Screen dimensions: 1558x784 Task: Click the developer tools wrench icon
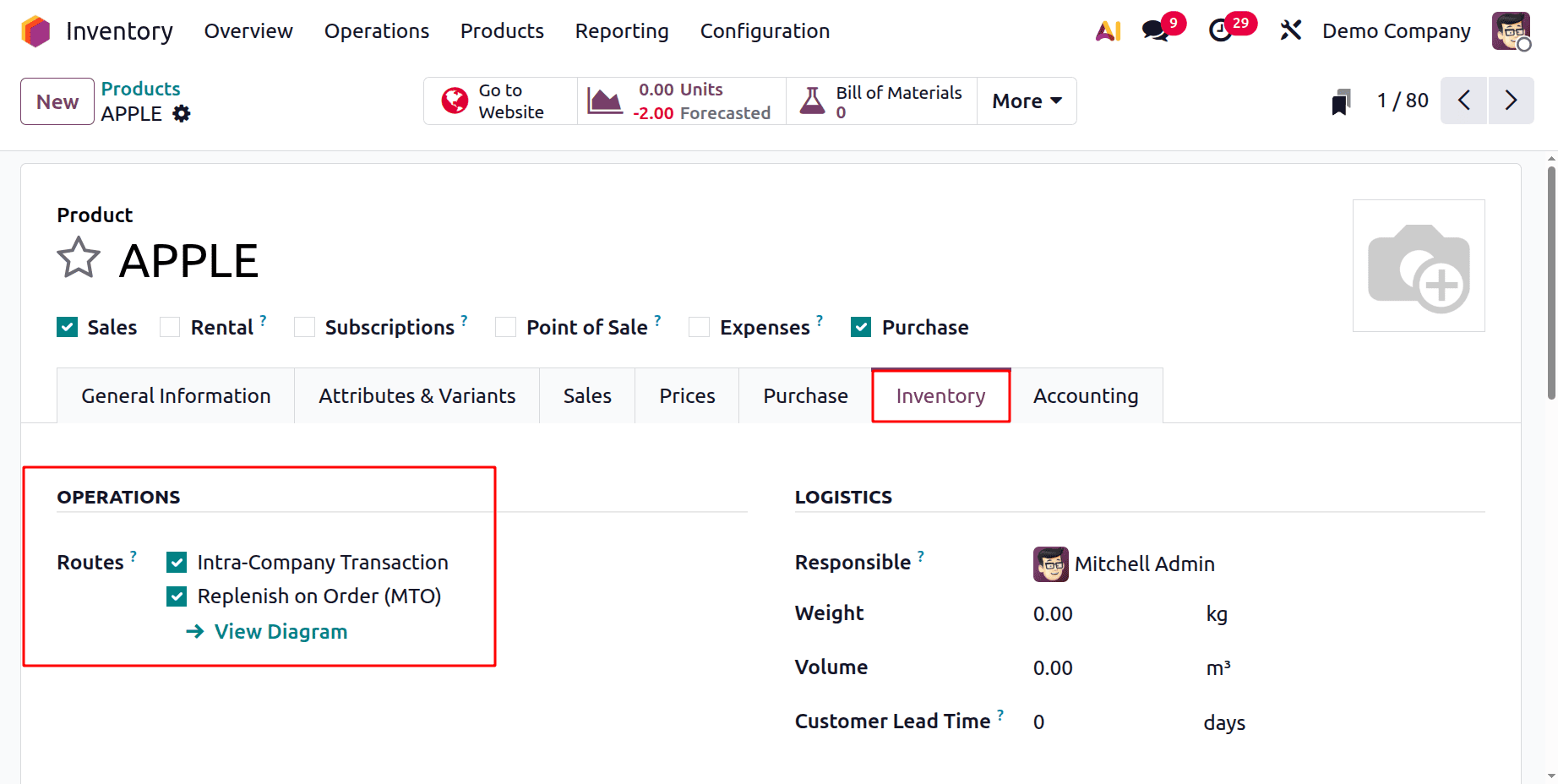(x=1291, y=30)
